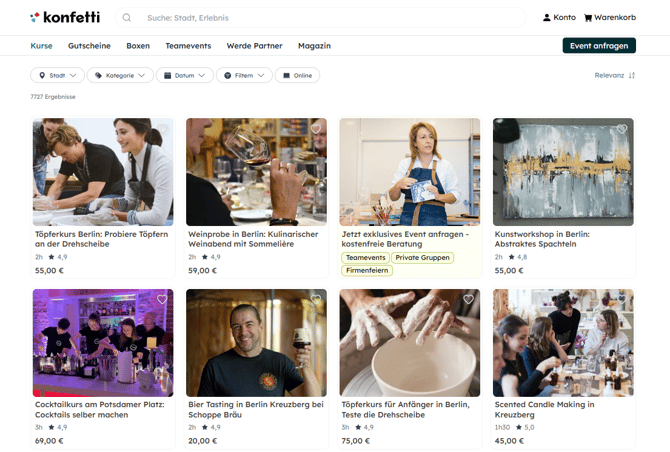Favorite the Kunstworkshop Abstraktes Spachteln card
The width and height of the screenshot is (670, 452).
coord(622,129)
